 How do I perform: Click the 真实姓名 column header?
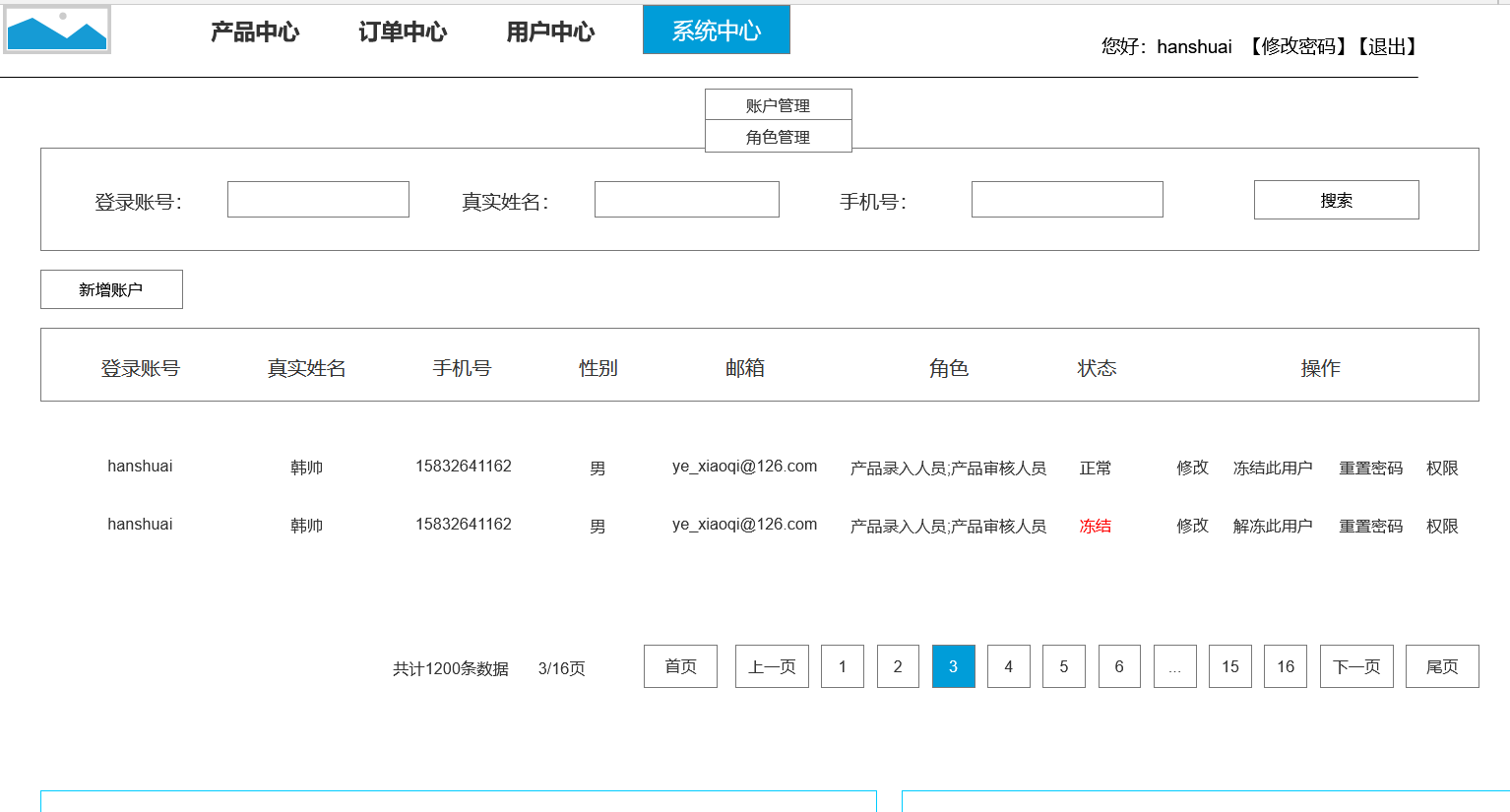pyautogui.click(x=306, y=368)
